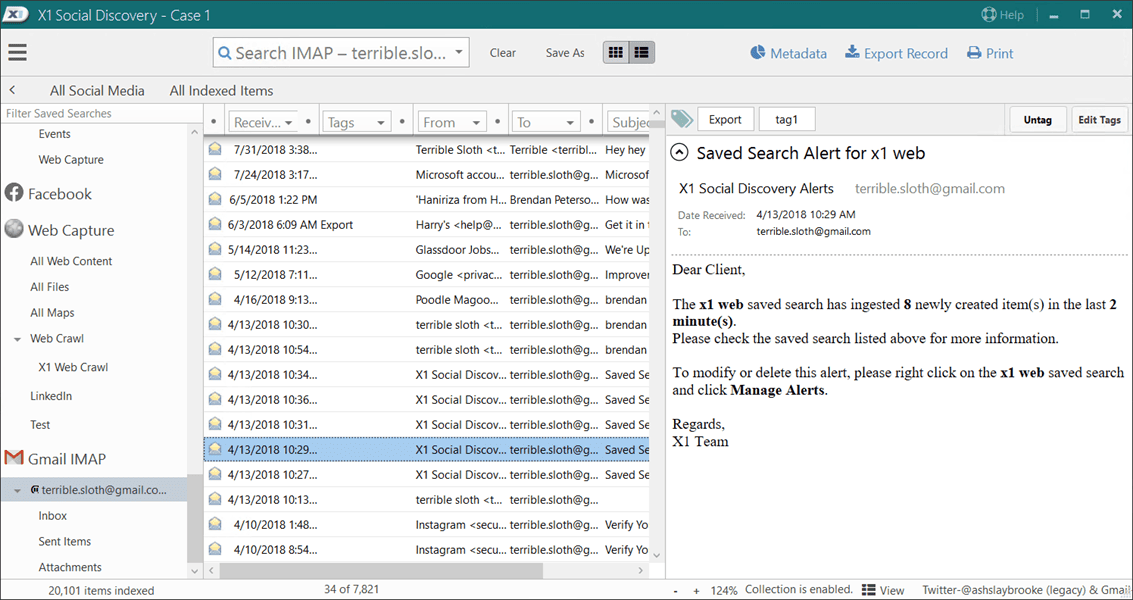The image size is (1133, 600).
Task: Click the Edit Tags button
Action: (1099, 119)
